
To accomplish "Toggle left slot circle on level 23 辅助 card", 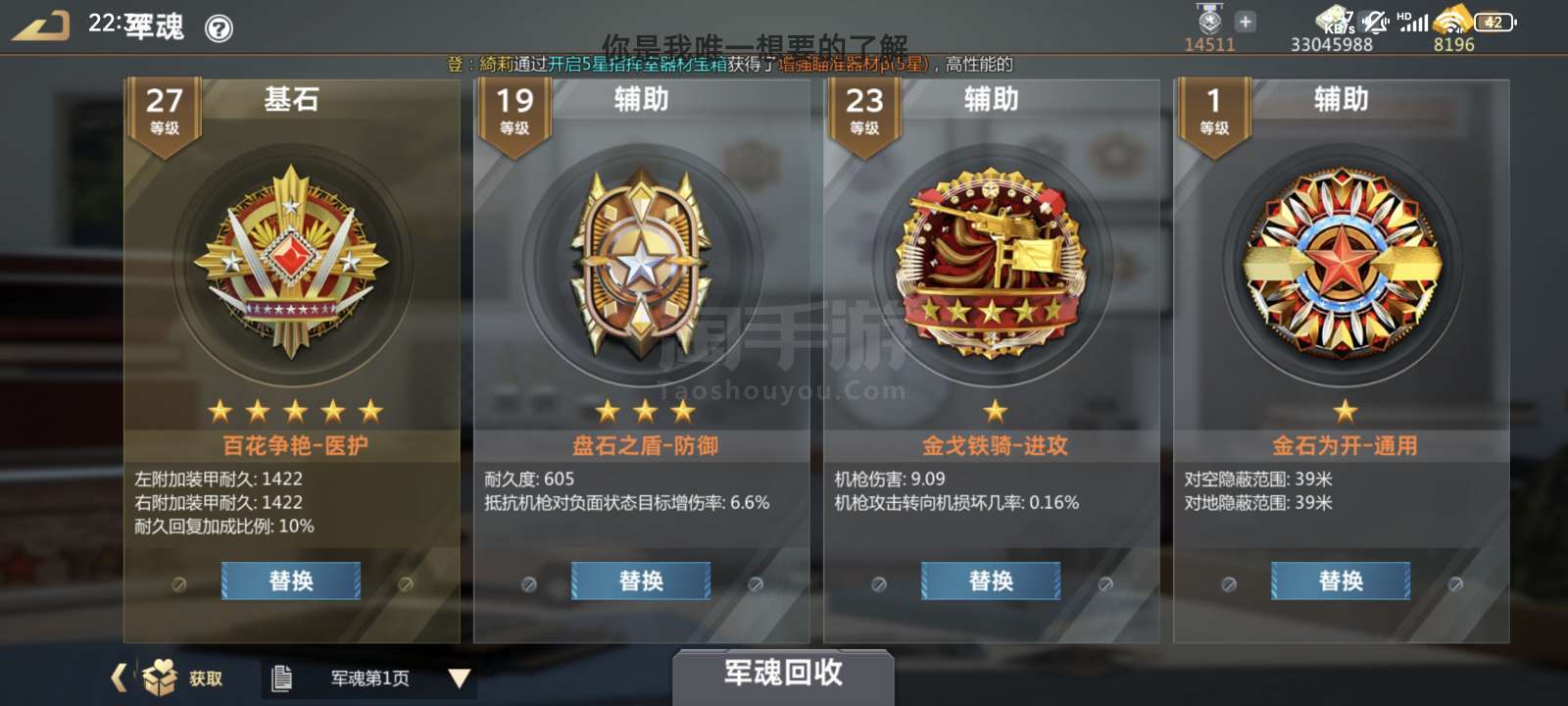I will [x=879, y=583].
